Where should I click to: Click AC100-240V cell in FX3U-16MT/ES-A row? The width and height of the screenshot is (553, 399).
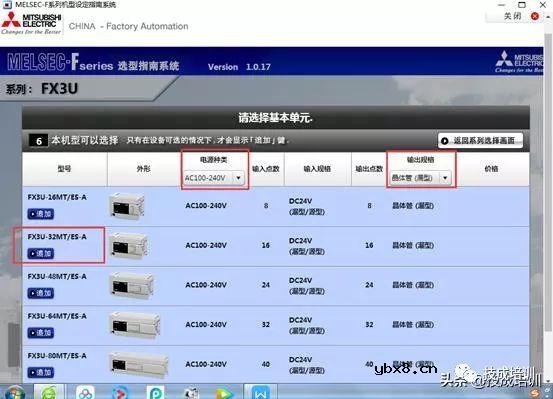pos(206,206)
